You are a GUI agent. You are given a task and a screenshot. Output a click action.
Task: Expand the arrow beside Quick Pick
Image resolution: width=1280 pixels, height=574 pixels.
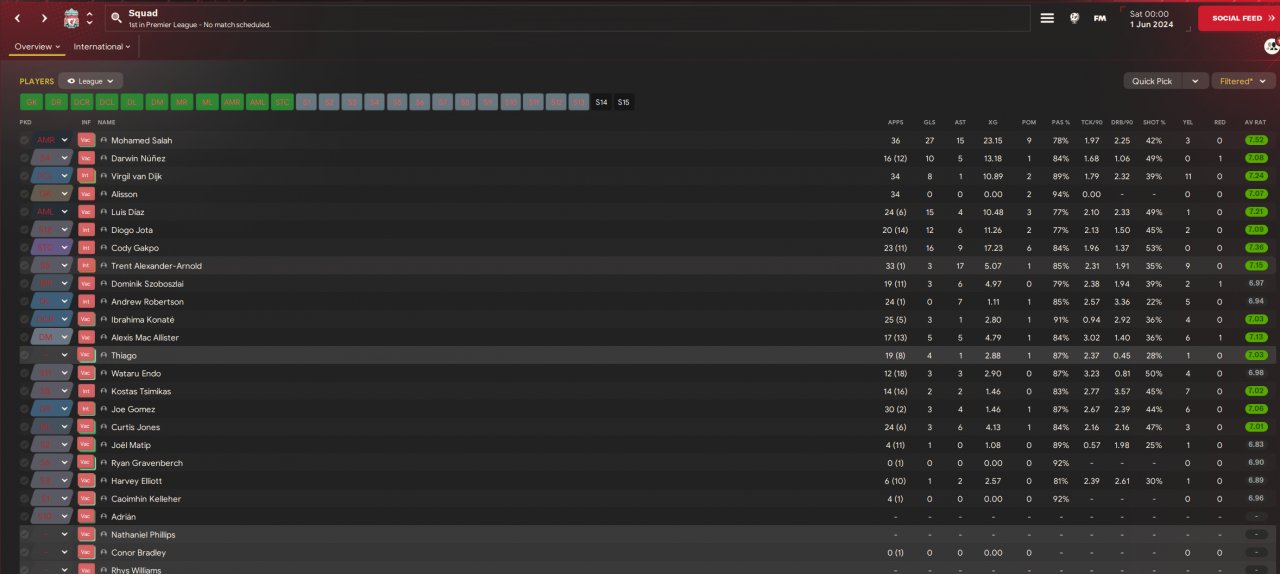1197,81
